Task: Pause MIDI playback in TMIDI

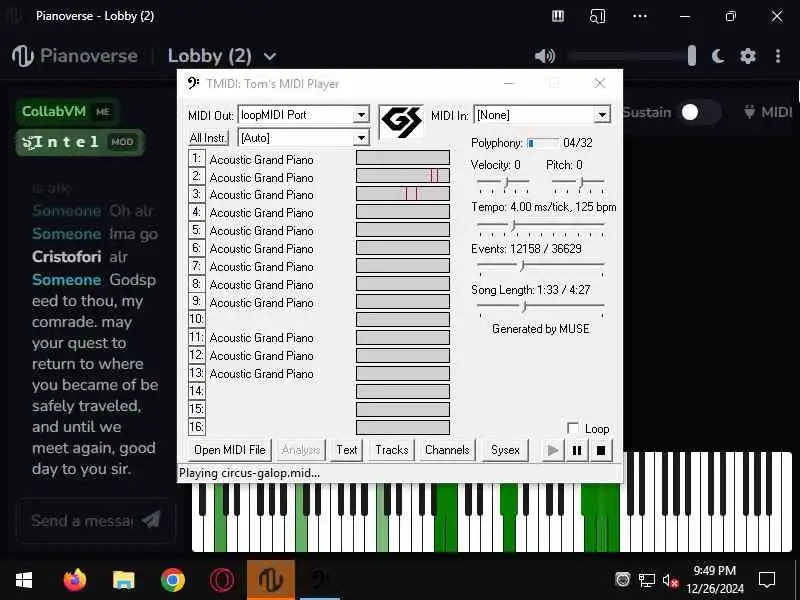Action: (x=577, y=451)
